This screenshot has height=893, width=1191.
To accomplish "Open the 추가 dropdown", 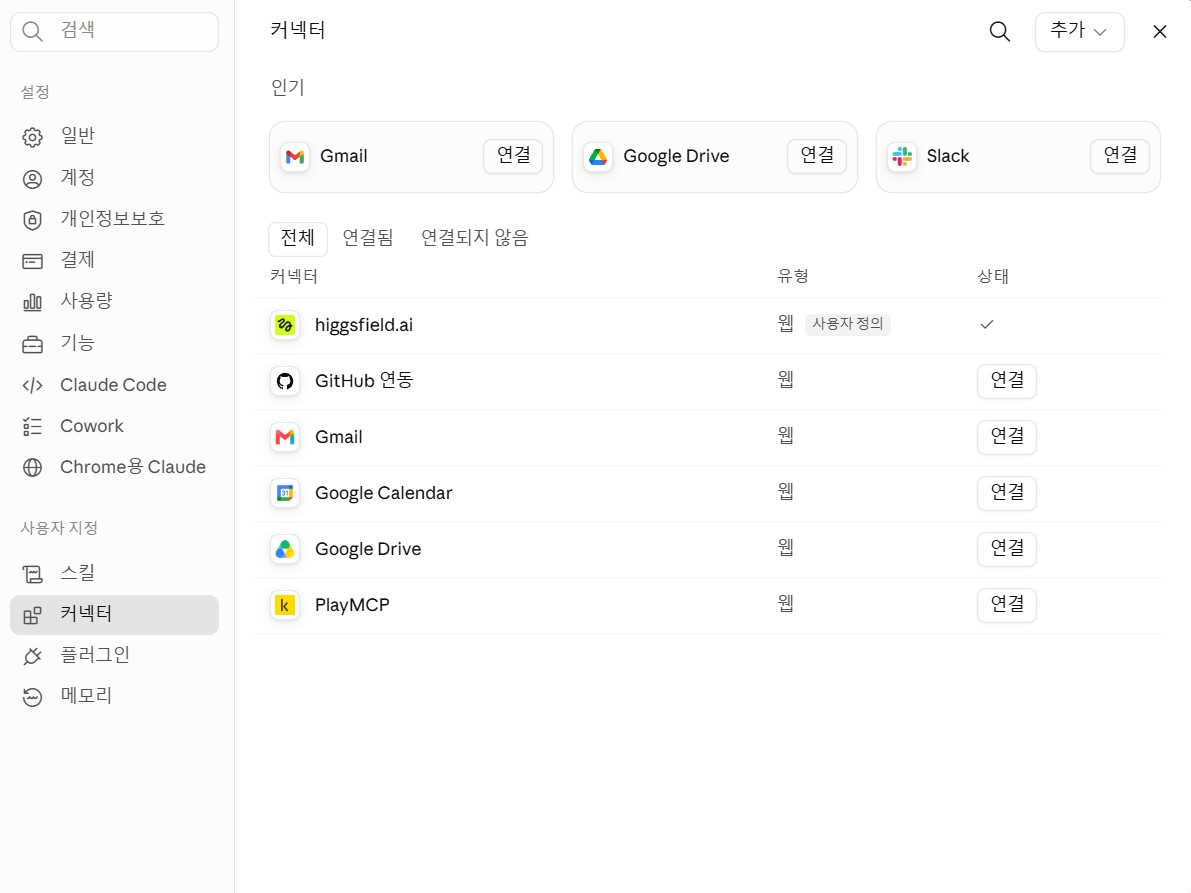I will tap(1079, 32).
